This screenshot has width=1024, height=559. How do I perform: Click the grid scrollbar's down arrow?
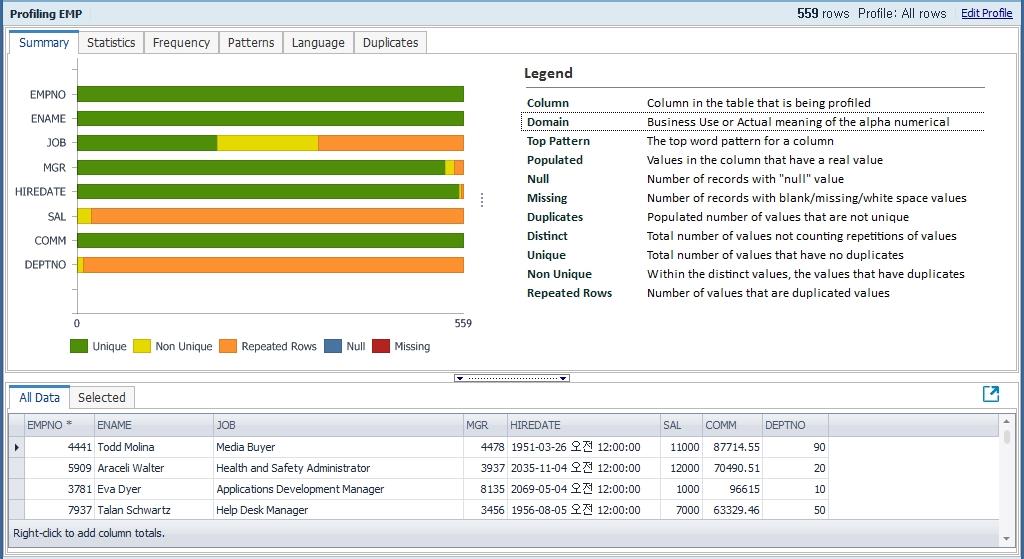(1006, 539)
